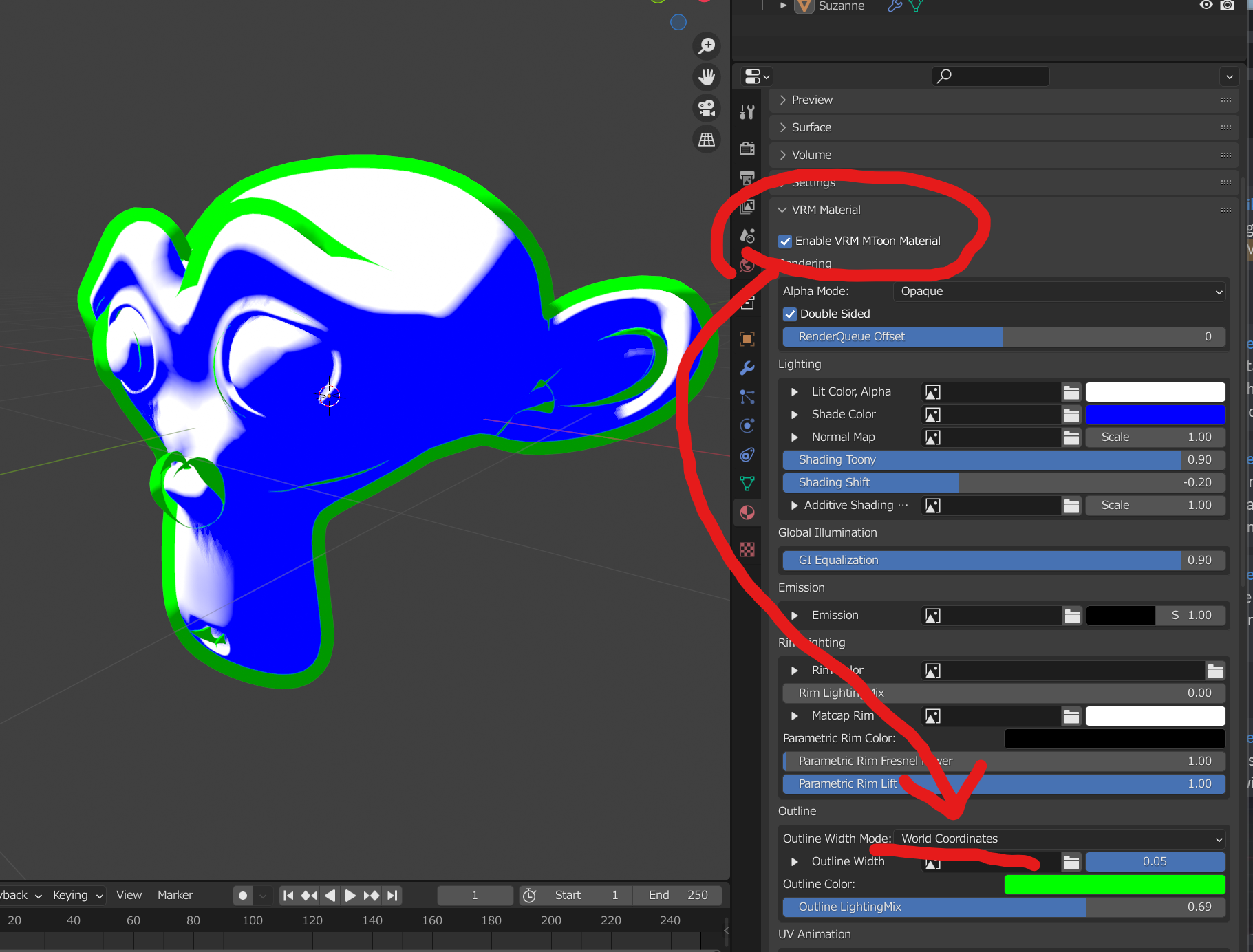Disable the Enable VRM MToon Material checkbox
The height and width of the screenshot is (952, 1253).
pos(785,241)
